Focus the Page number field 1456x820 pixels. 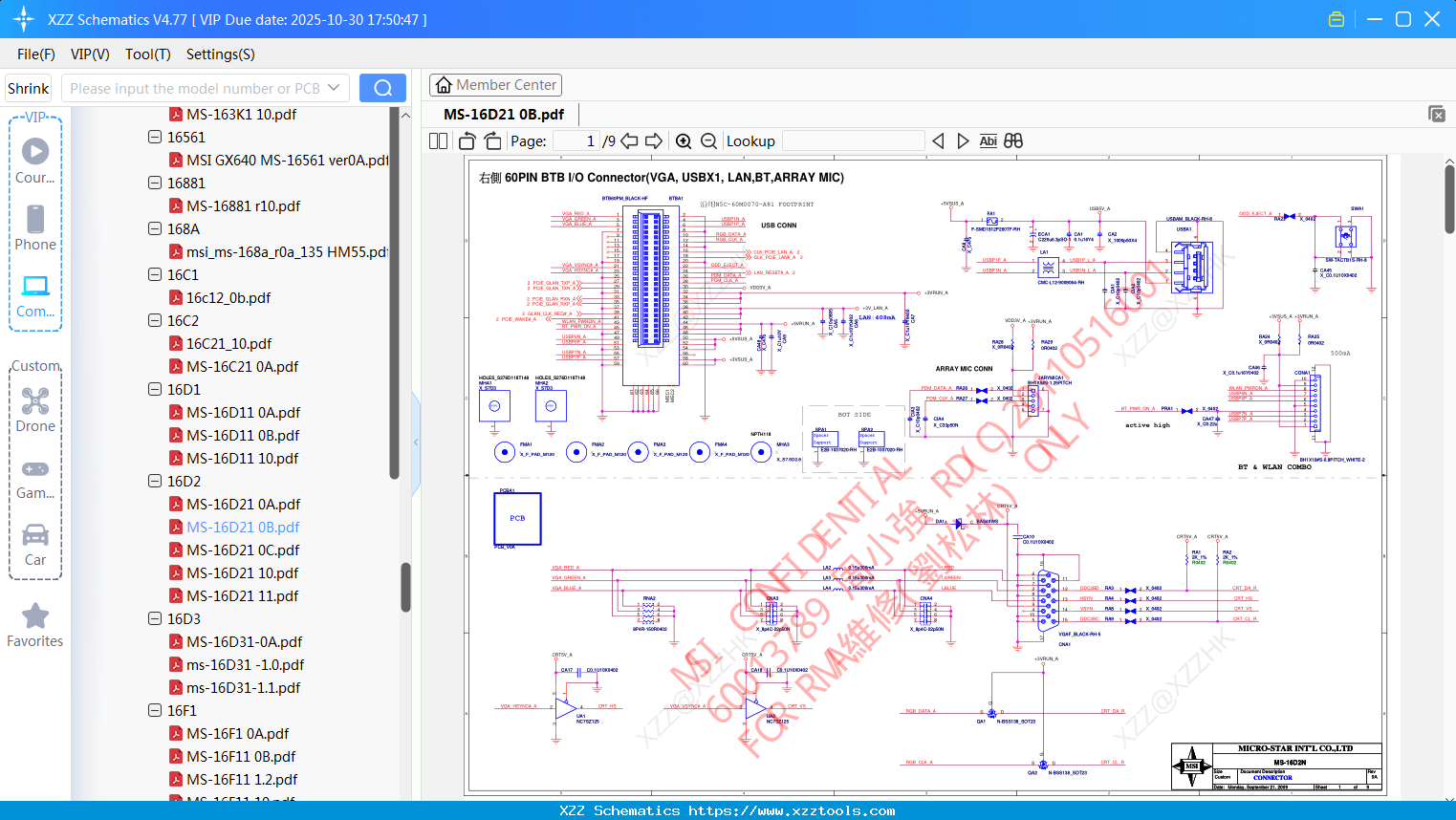tap(576, 140)
